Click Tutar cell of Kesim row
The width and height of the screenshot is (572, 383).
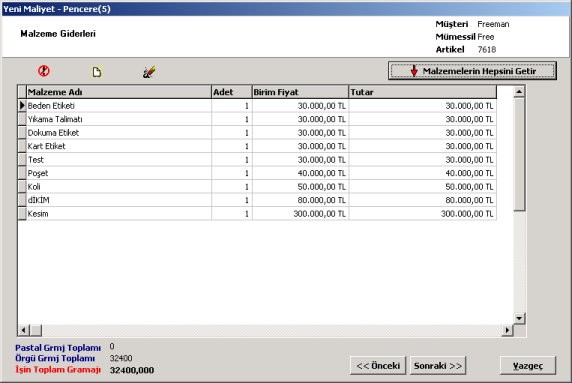click(423, 214)
